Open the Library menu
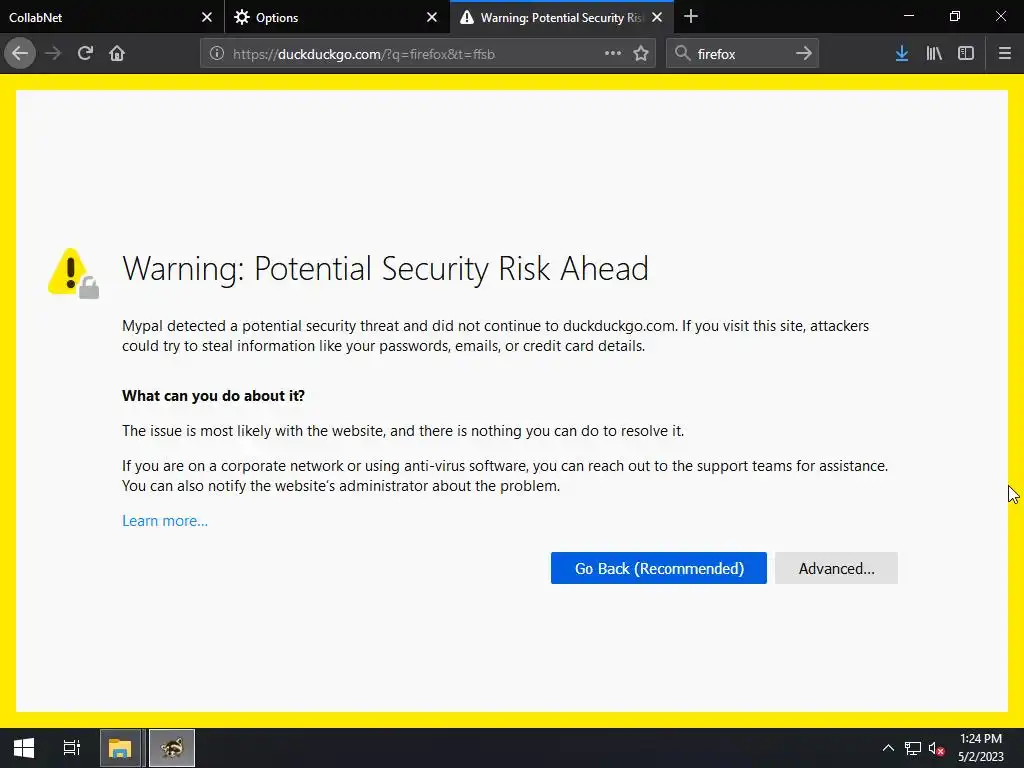The height and width of the screenshot is (768, 1024). pos(934,54)
